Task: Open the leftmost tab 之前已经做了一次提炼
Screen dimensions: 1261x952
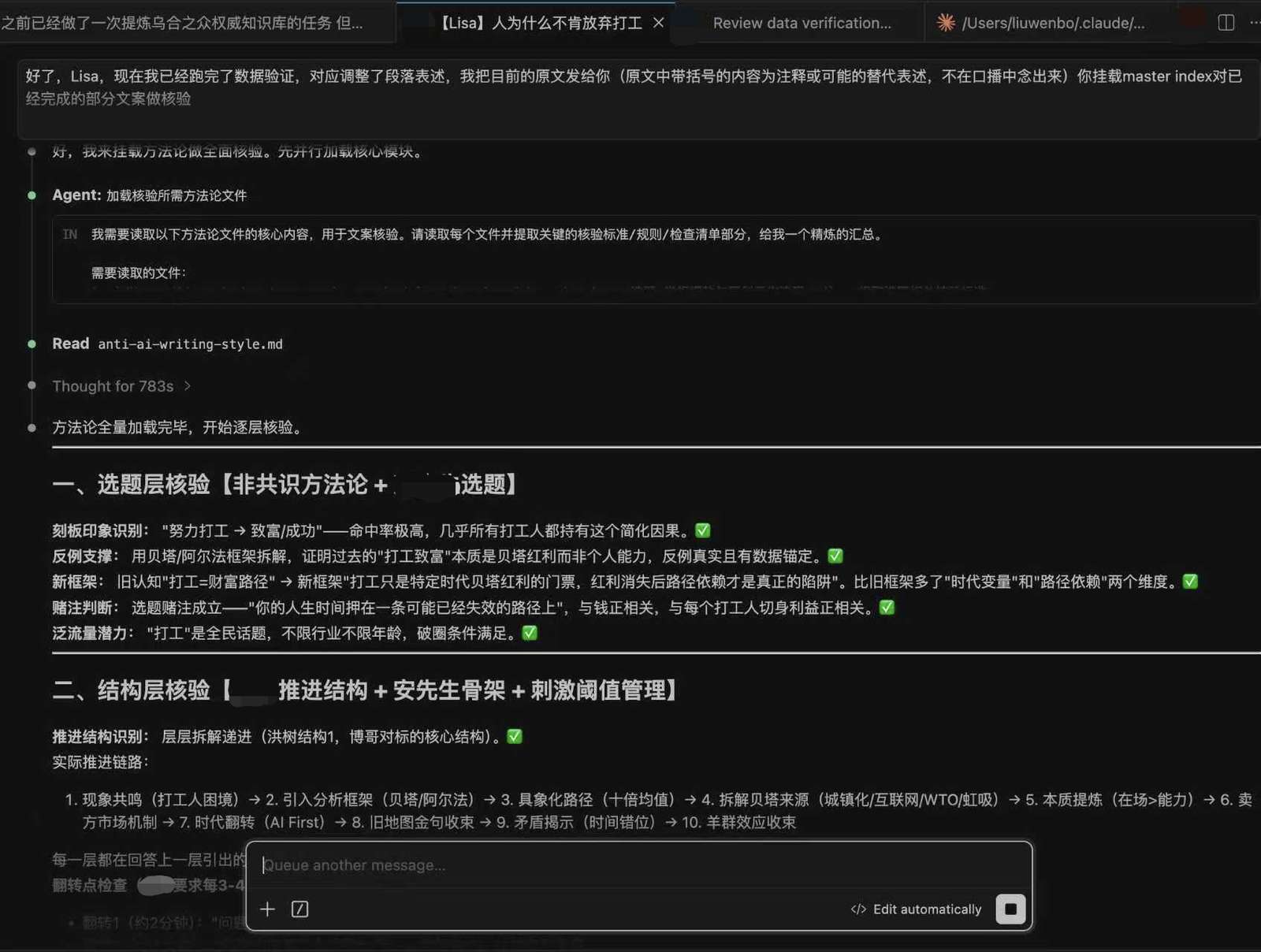Action: [183, 23]
